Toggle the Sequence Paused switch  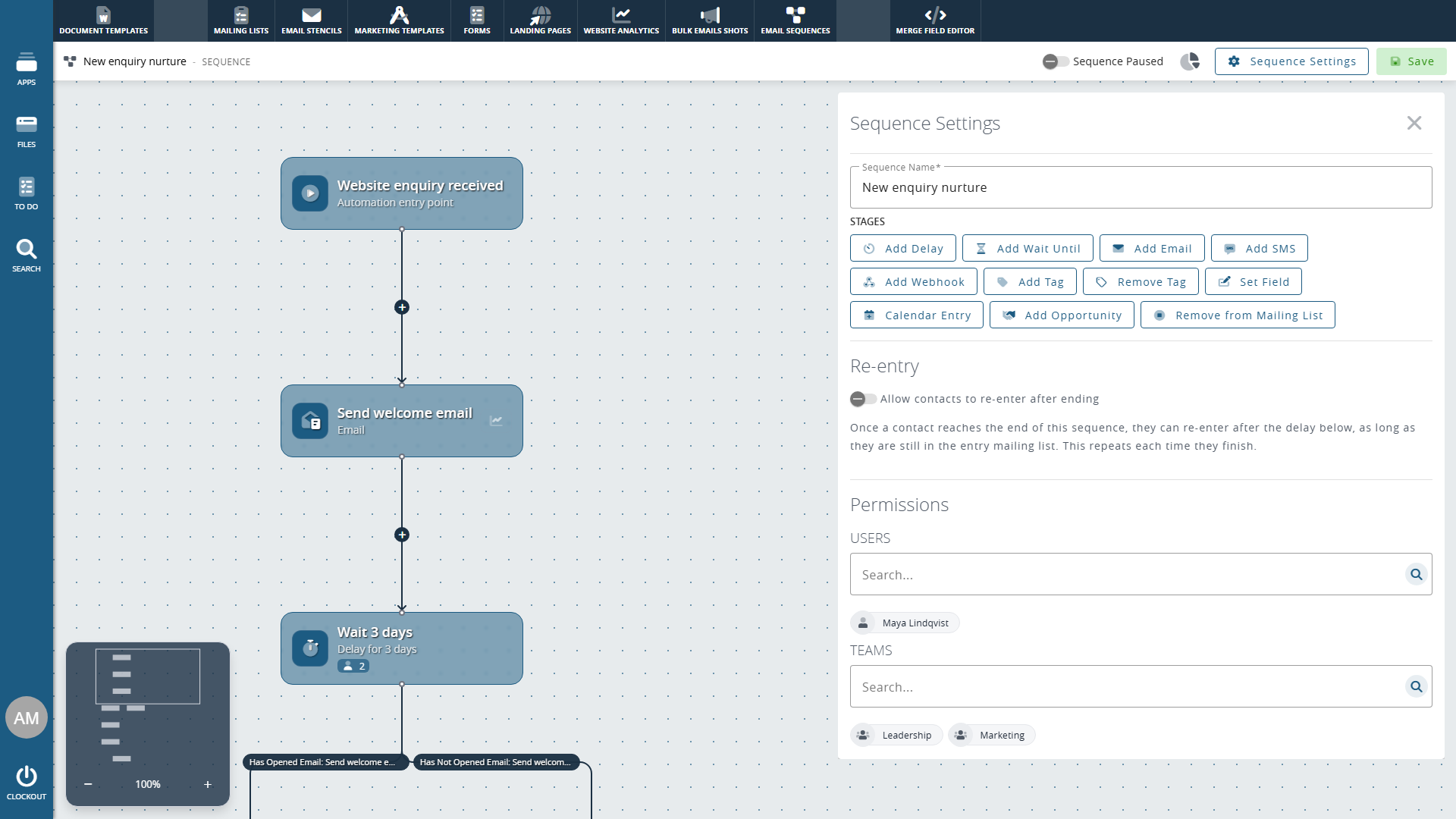coord(1055,61)
